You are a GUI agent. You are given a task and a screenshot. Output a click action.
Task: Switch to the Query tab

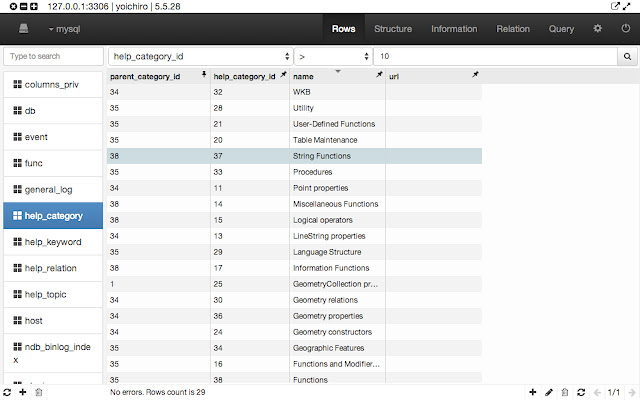point(561,29)
